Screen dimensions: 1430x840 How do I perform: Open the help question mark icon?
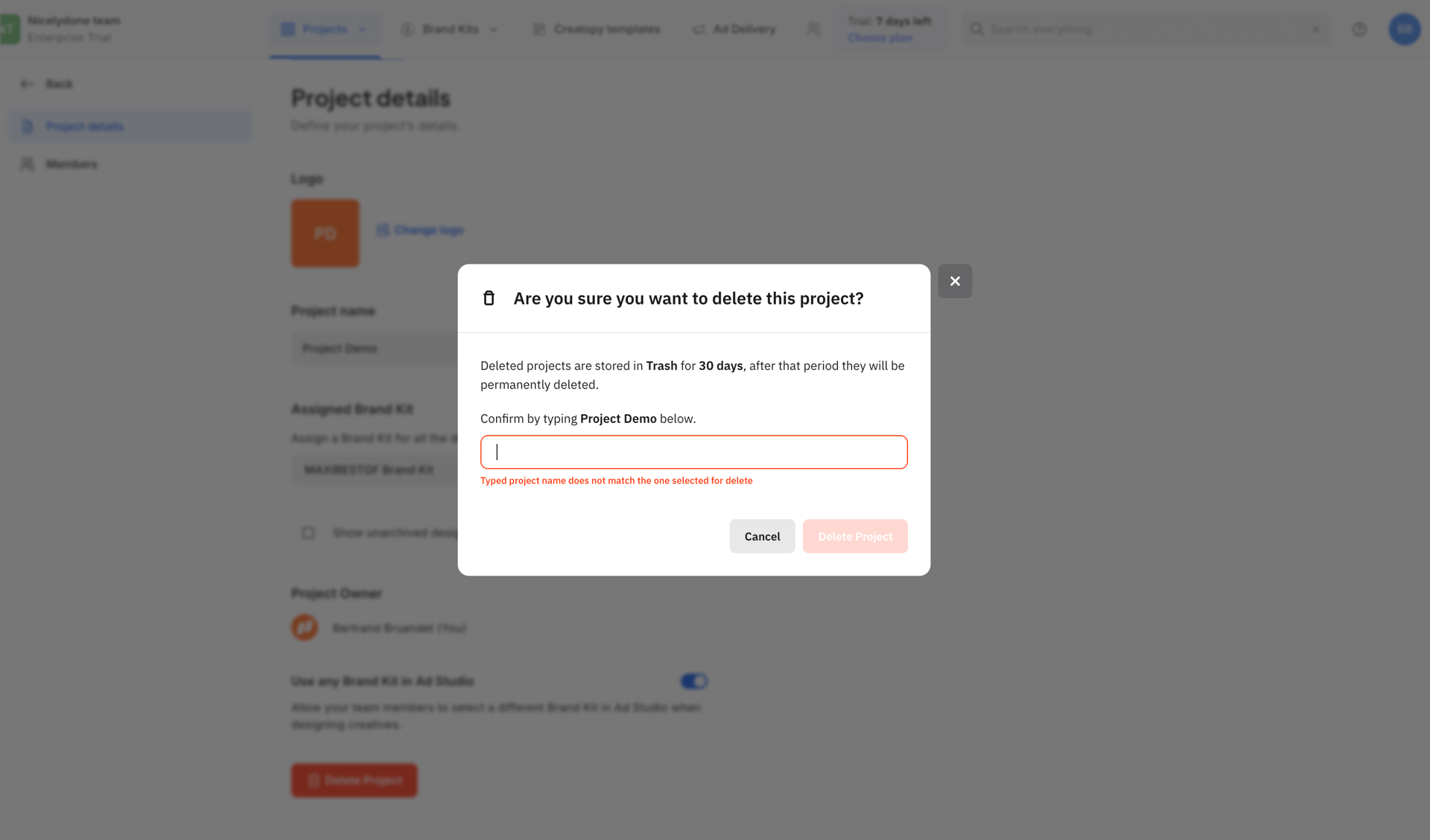coord(1359,30)
